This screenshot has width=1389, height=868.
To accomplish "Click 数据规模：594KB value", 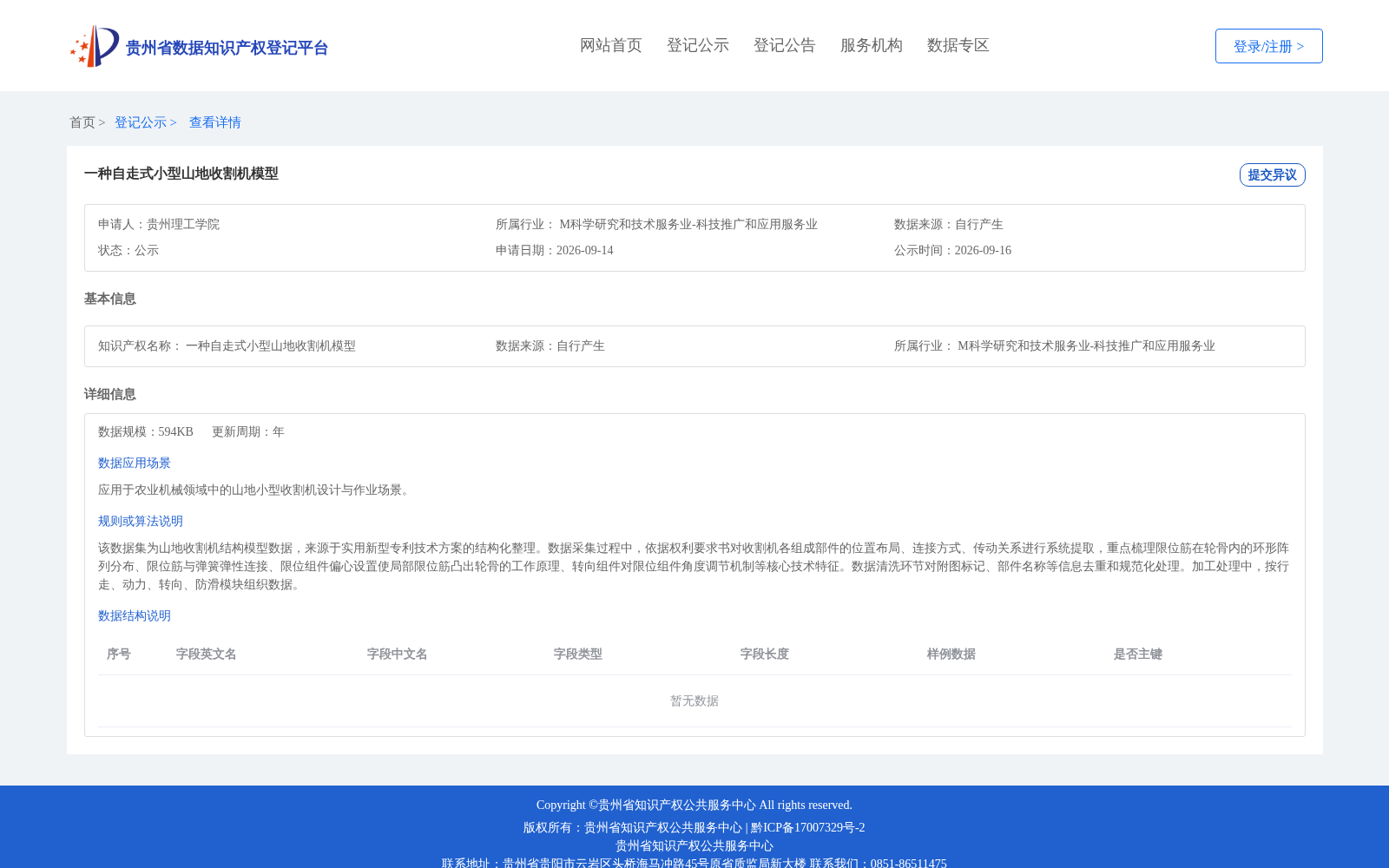I will 146,431.
